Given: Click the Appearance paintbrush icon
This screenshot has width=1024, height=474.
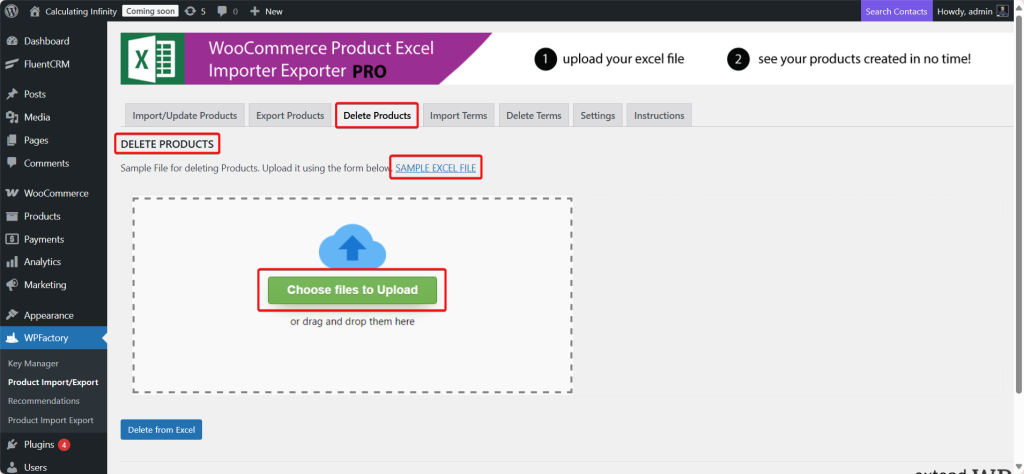Looking at the screenshot, I should (x=12, y=315).
